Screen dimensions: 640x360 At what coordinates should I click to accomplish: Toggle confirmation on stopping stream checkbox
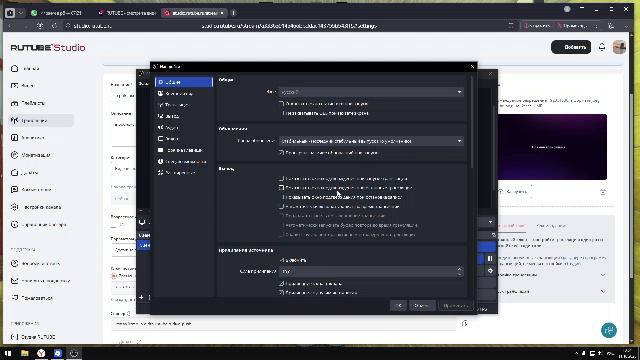[x=281, y=188]
